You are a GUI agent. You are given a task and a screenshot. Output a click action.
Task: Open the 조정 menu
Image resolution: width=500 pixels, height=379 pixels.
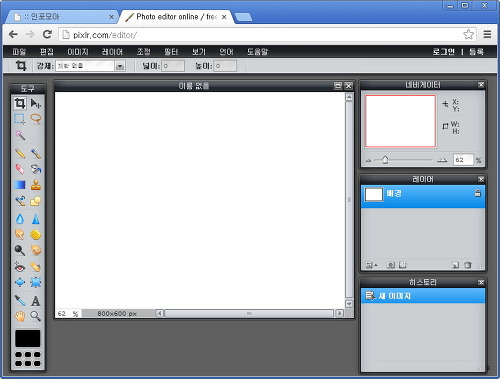[x=144, y=52]
